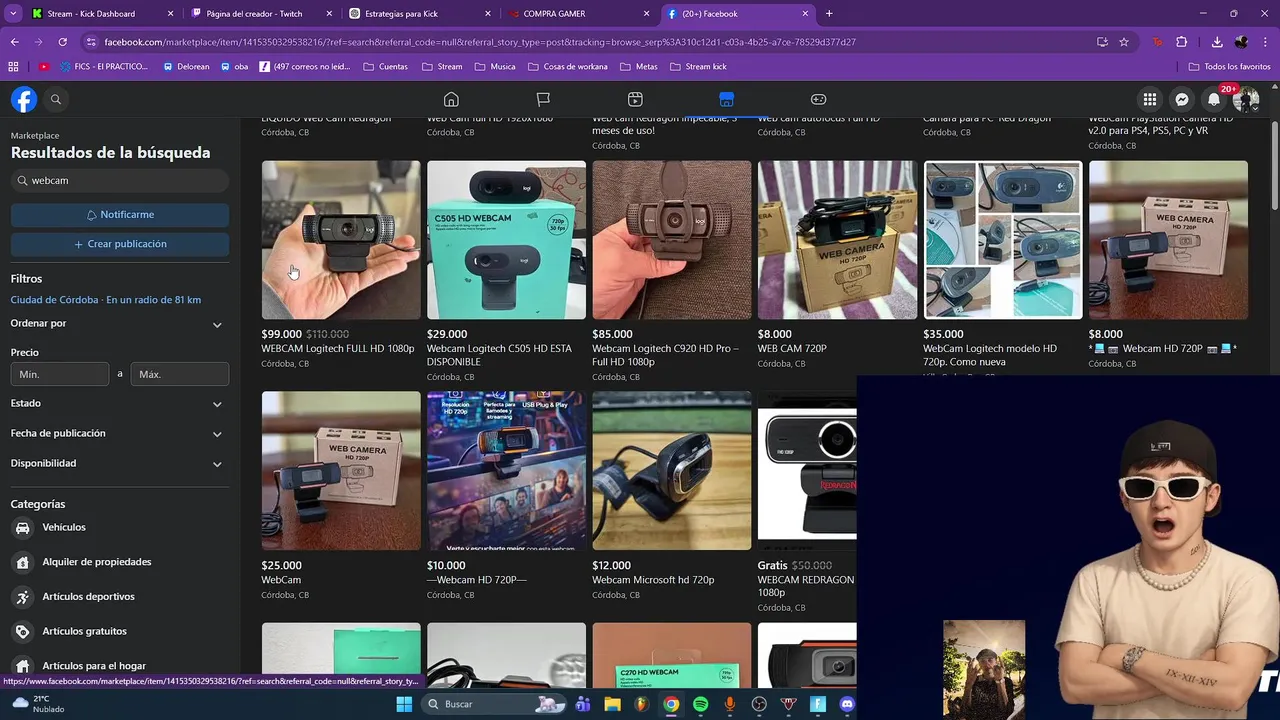Click the Notificarme button
This screenshot has height=720, width=1280.
pos(120,215)
